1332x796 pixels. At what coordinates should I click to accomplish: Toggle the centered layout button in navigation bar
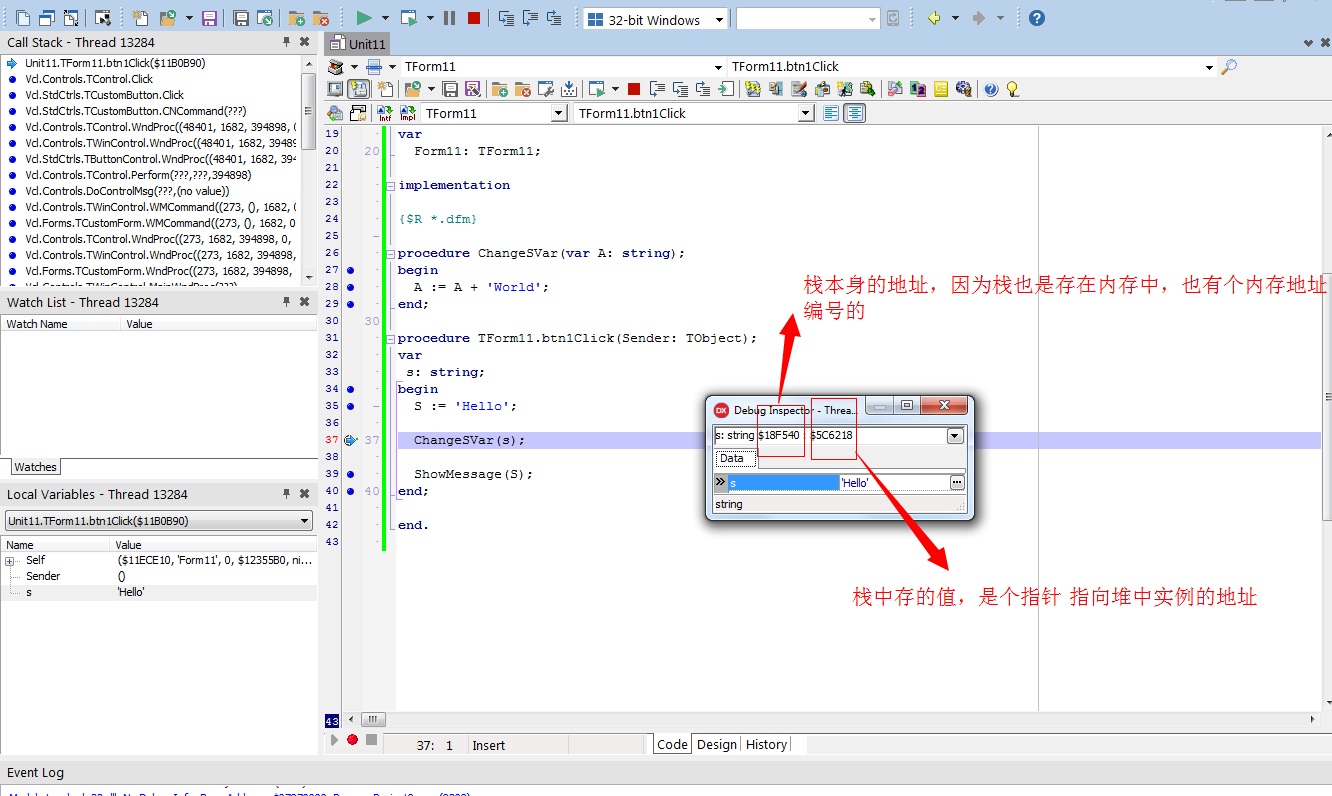tap(854, 113)
